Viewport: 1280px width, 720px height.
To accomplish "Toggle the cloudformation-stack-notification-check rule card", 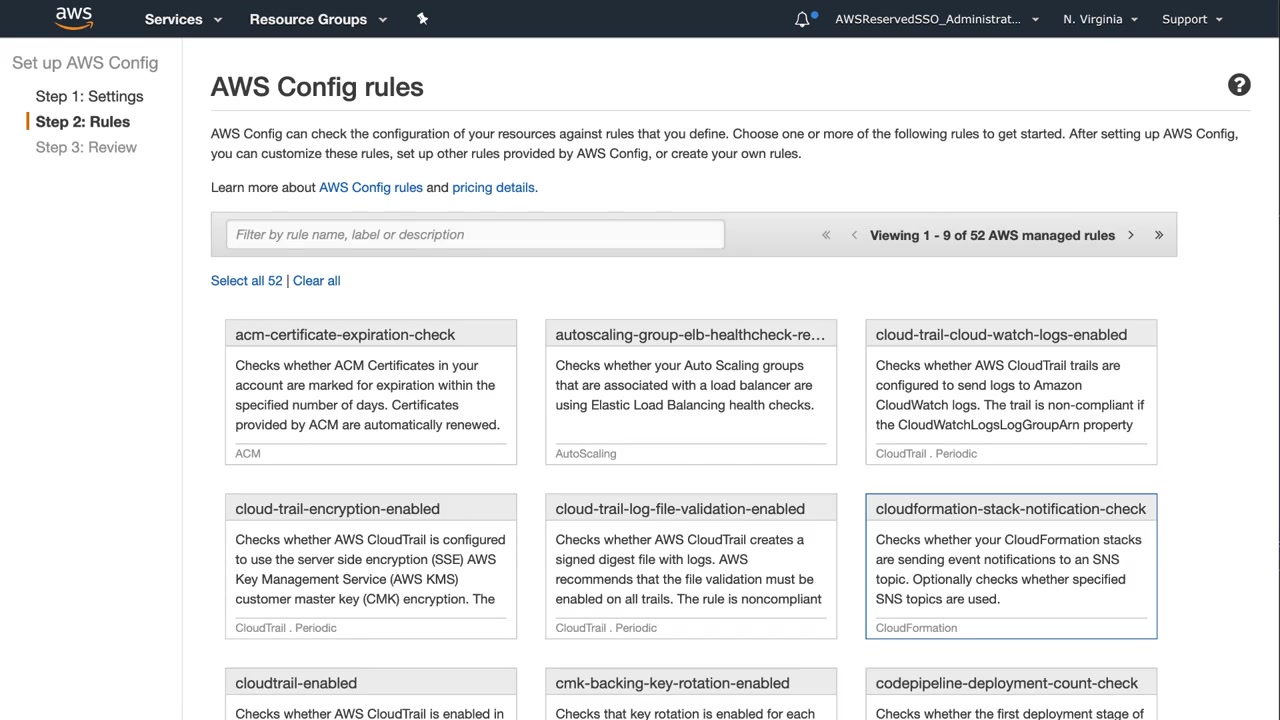I will (x=1011, y=566).
